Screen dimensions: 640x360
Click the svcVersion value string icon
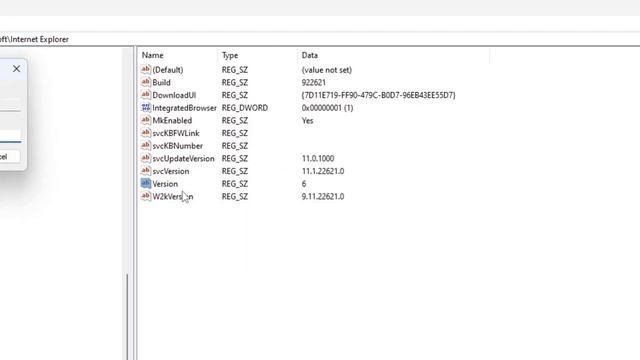pos(146,171)
